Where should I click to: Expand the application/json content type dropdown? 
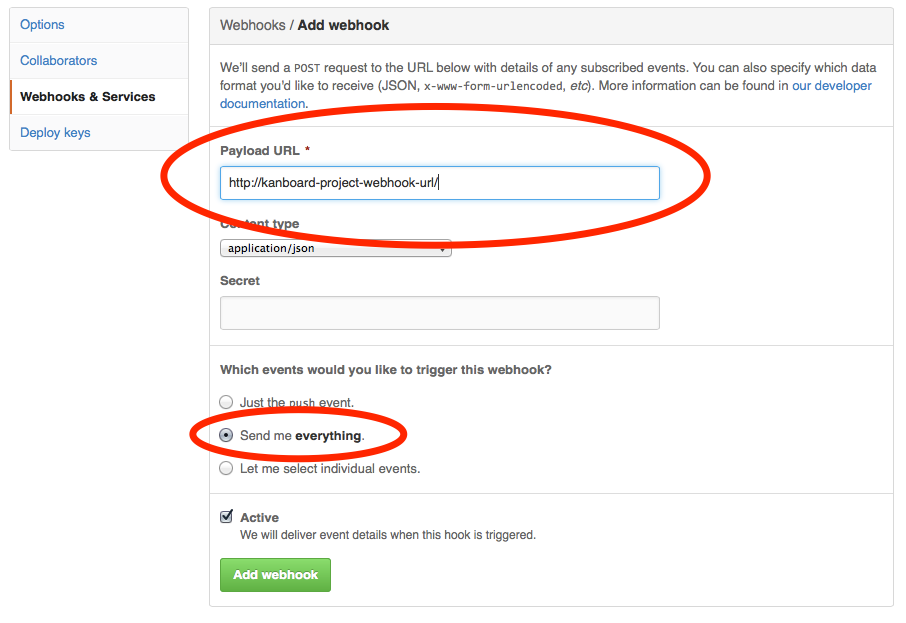tap(335, 248)
